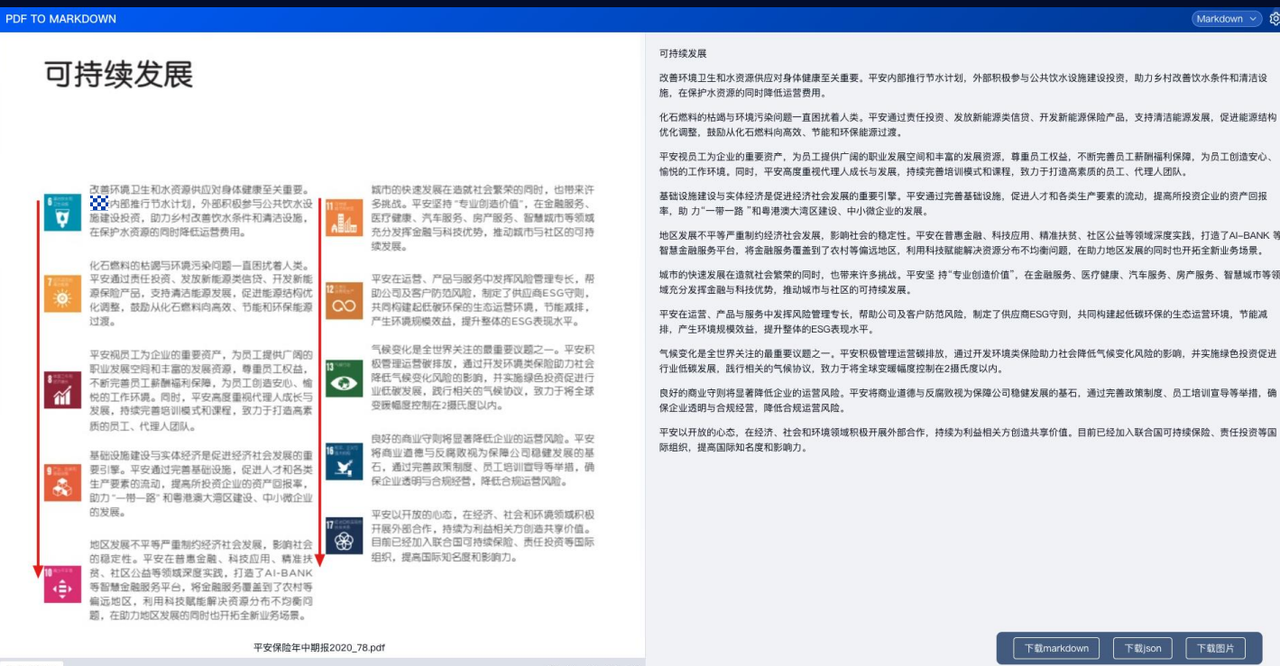Click the markdown paragraph starting 化石燃料的枯竭
This screenshot has height=666, width=1280.
(x=968, y=124)
